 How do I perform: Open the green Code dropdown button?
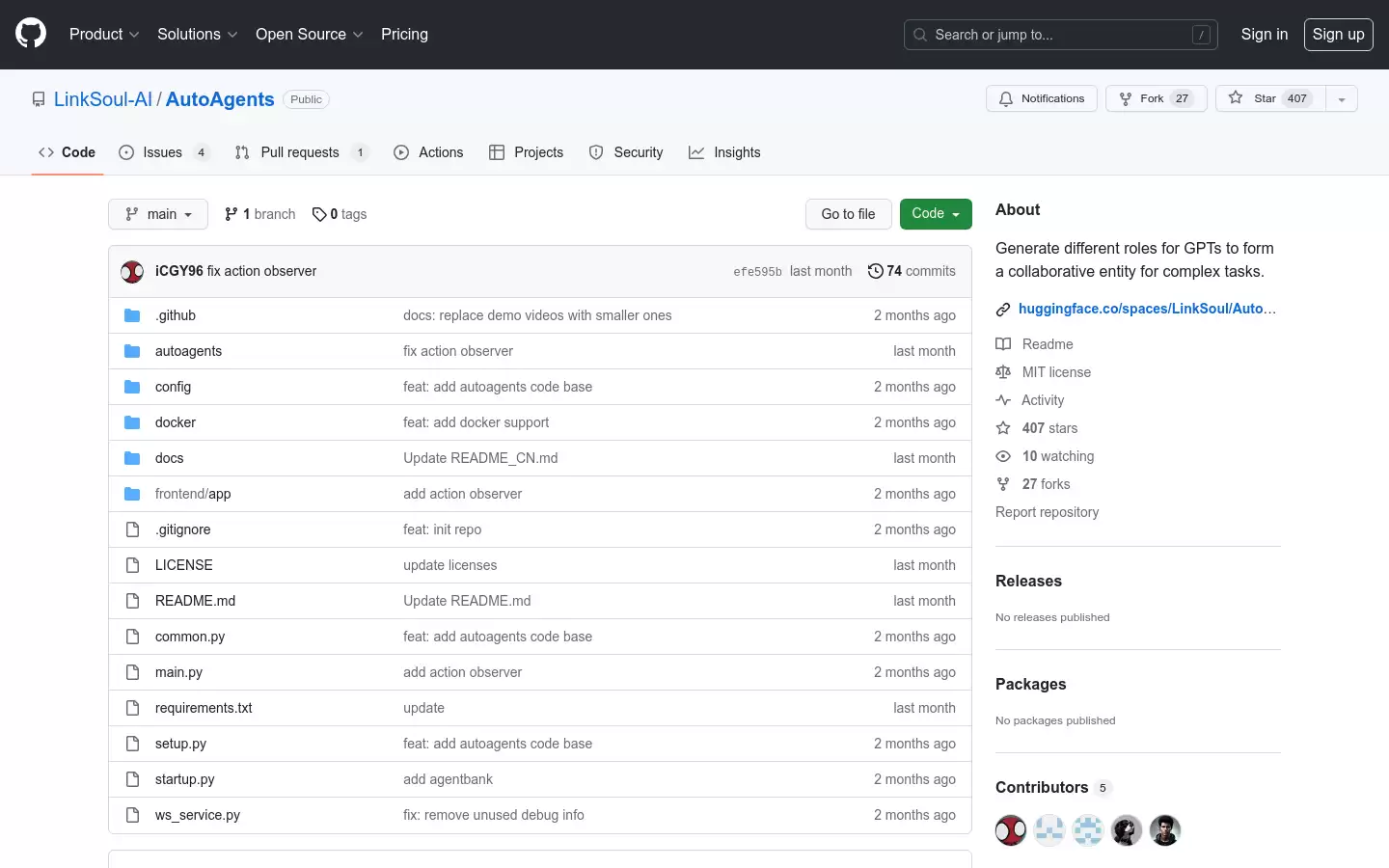pyautogui.click(x=936, y=214)
